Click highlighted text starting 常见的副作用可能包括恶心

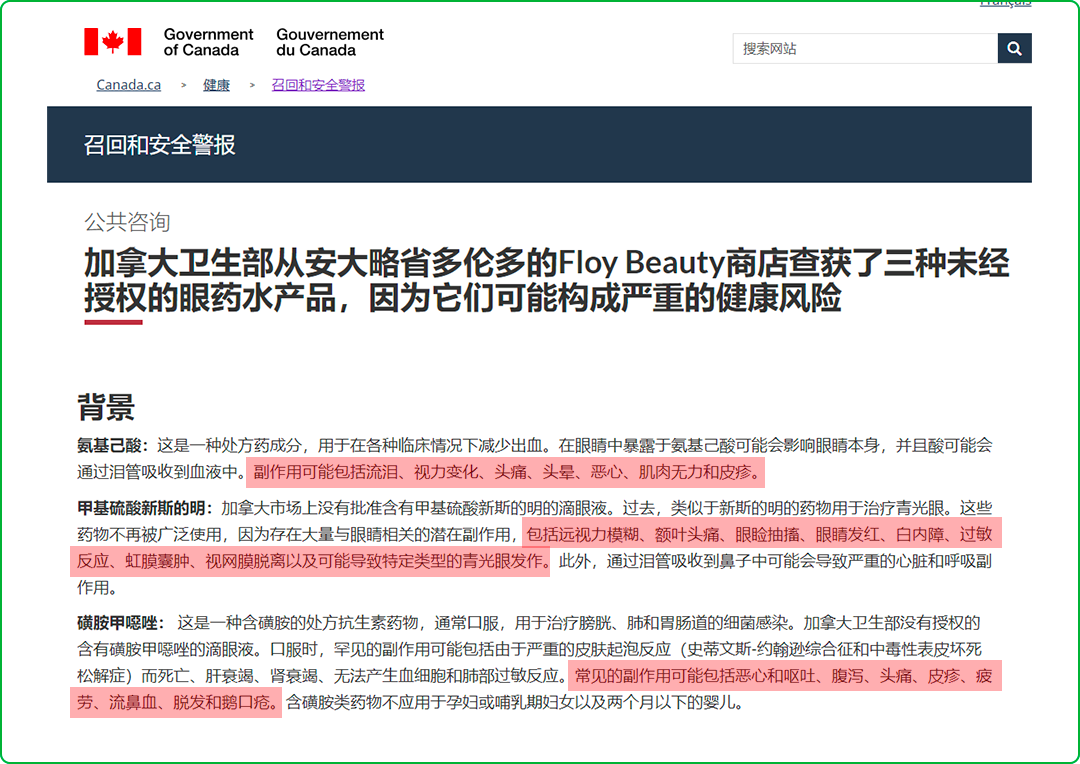[783, 676]
